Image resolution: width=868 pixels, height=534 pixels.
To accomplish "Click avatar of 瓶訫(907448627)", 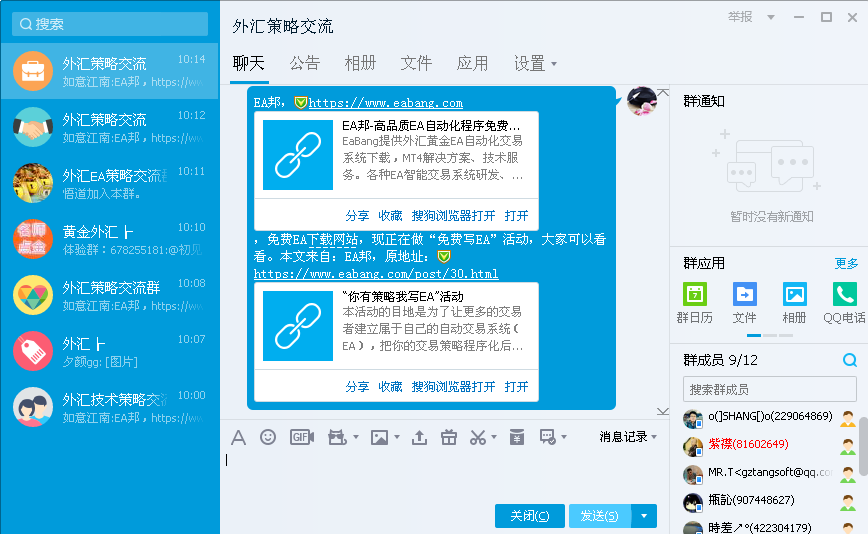I will click(x=693, y=502).
